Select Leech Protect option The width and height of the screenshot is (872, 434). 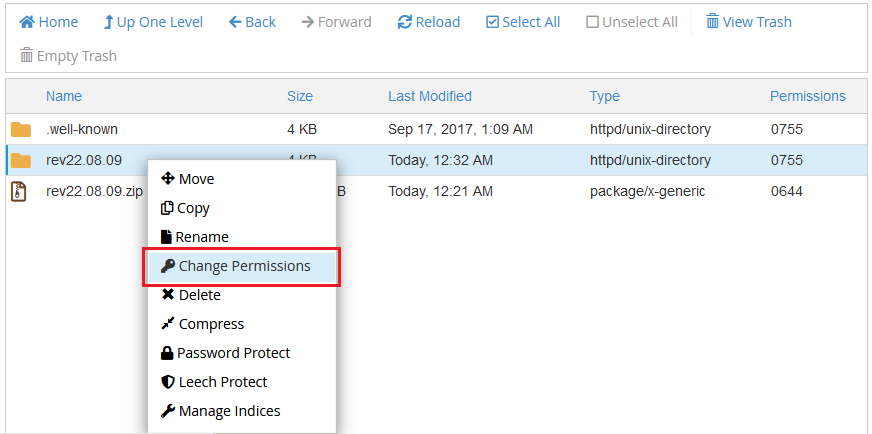coord(214,382)
